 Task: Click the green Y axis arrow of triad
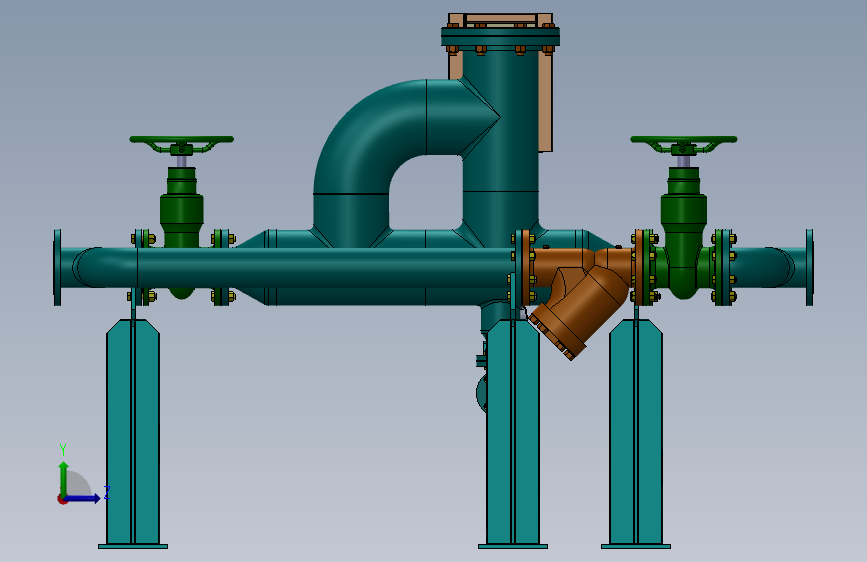click(x=64, y=478)
